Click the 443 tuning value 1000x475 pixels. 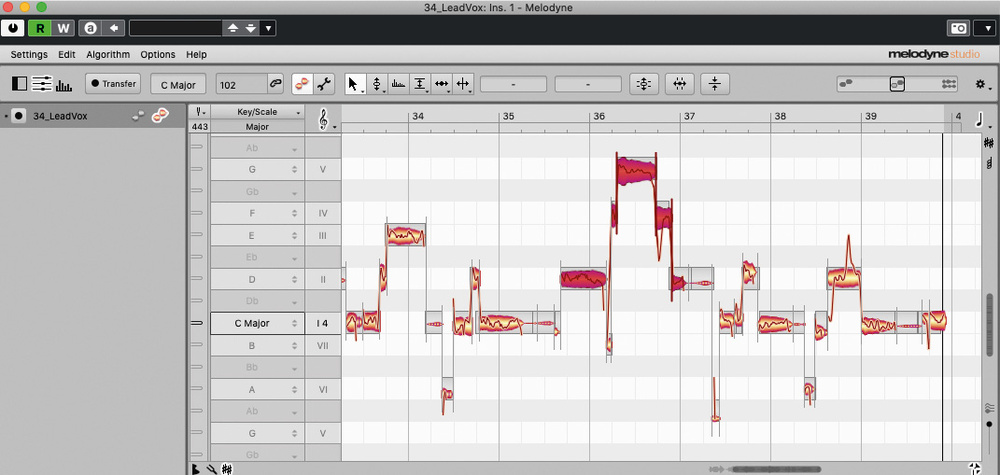200,127
